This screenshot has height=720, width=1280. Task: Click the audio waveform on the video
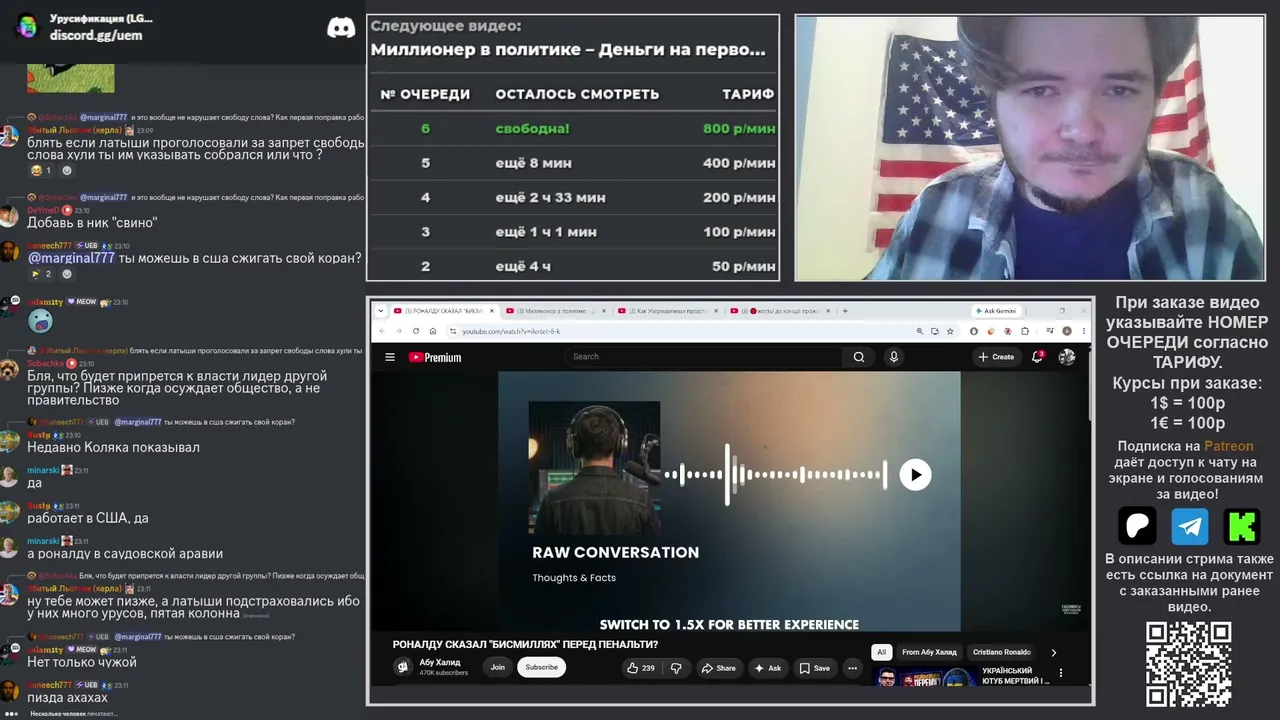point(776,475)
